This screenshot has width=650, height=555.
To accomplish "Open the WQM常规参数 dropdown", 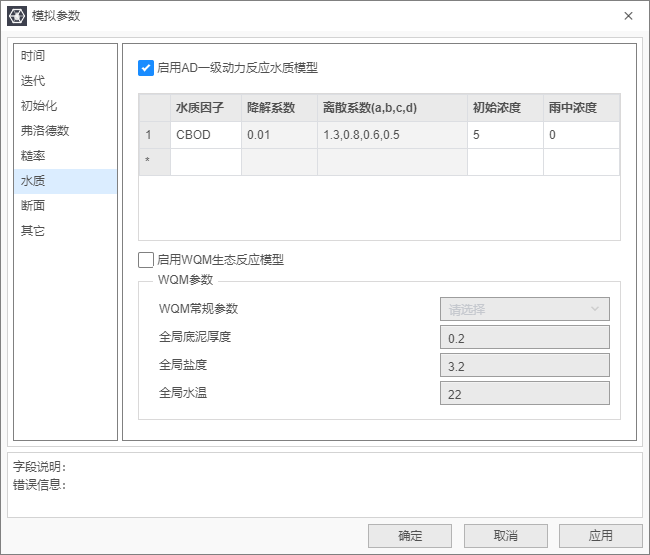I will pos(524,309).
